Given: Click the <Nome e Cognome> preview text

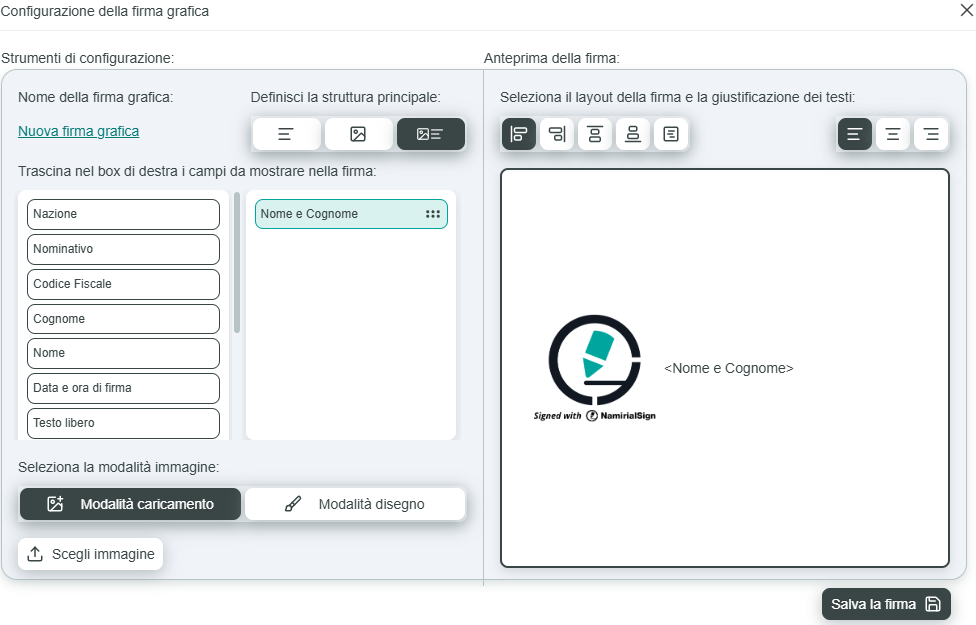Looking at the screenshot, I should [729, 369].
